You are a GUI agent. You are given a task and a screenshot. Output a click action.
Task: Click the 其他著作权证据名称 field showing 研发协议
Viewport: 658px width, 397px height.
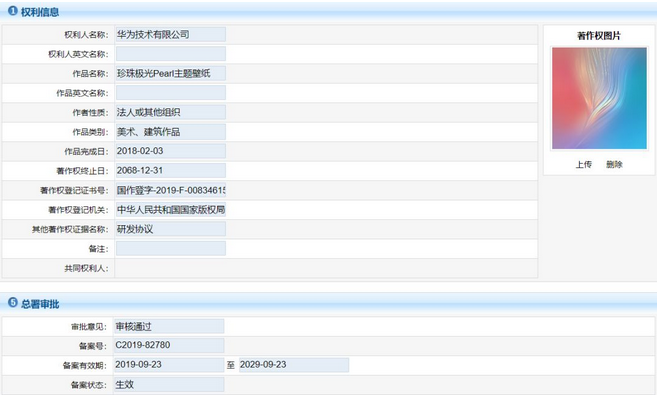coord(171,229)
